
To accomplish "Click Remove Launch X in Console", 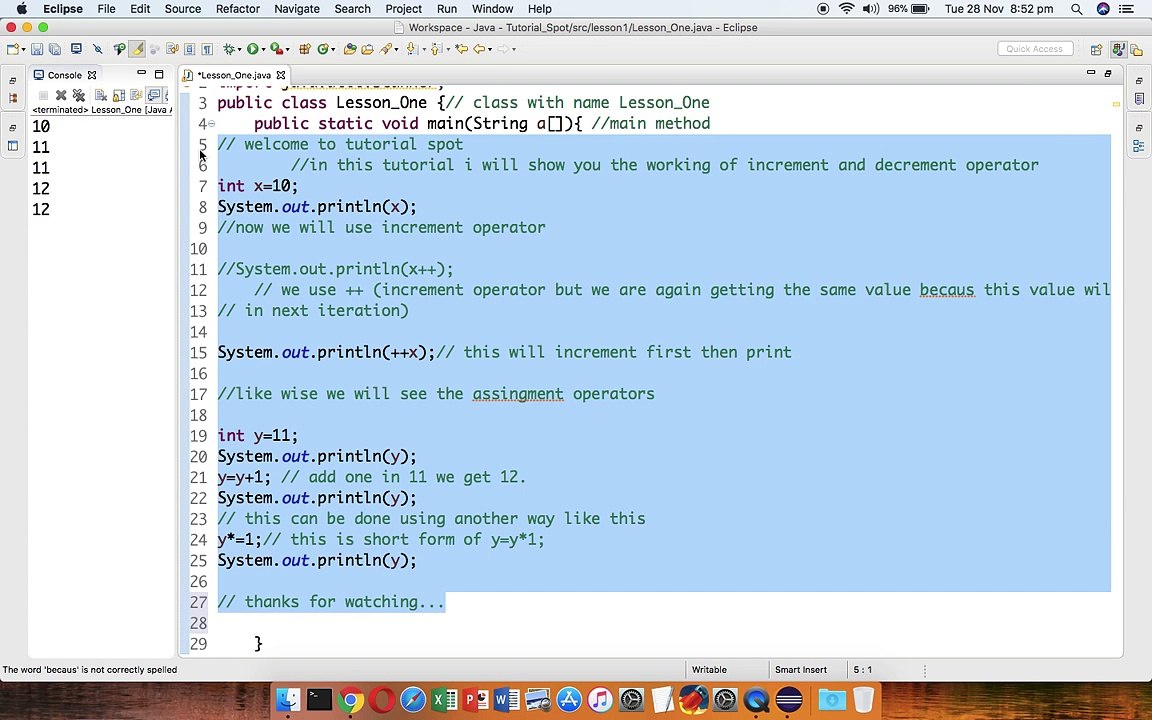I will (x=61, y=96).
